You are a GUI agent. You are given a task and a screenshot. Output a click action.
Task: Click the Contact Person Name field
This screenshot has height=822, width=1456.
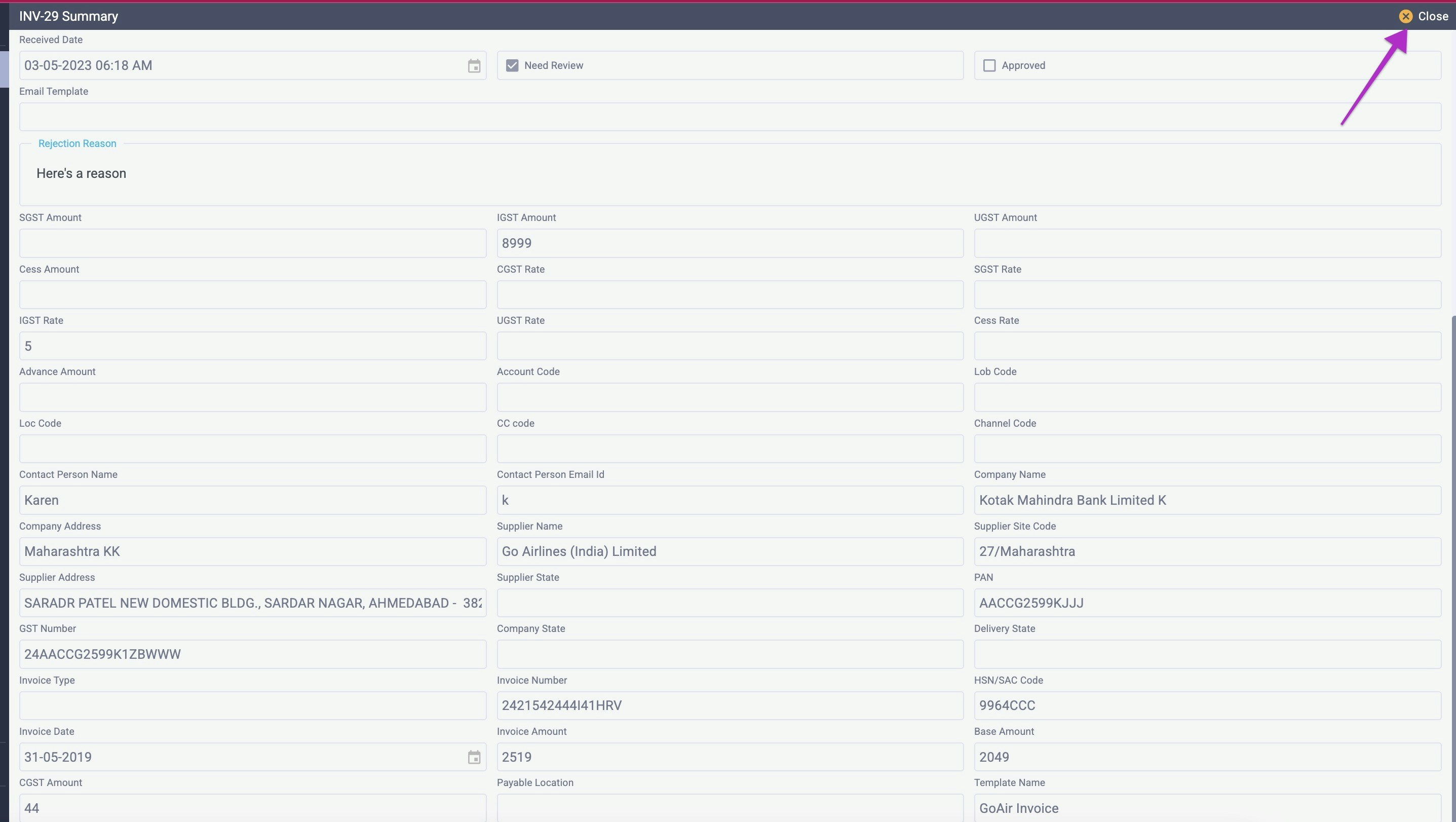[x=252, y=500]
